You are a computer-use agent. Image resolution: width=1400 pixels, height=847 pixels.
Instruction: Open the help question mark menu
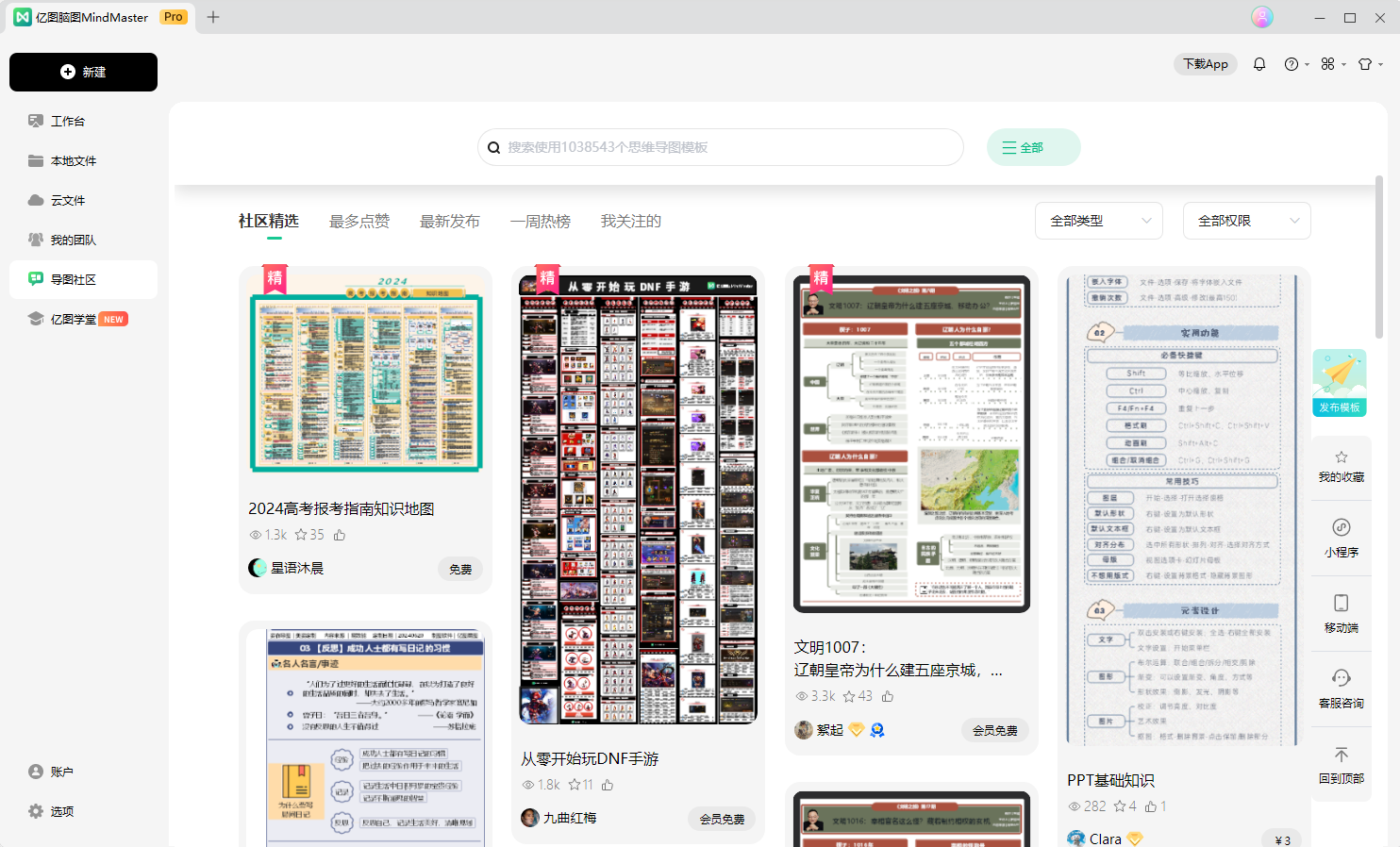point(1292,64)
